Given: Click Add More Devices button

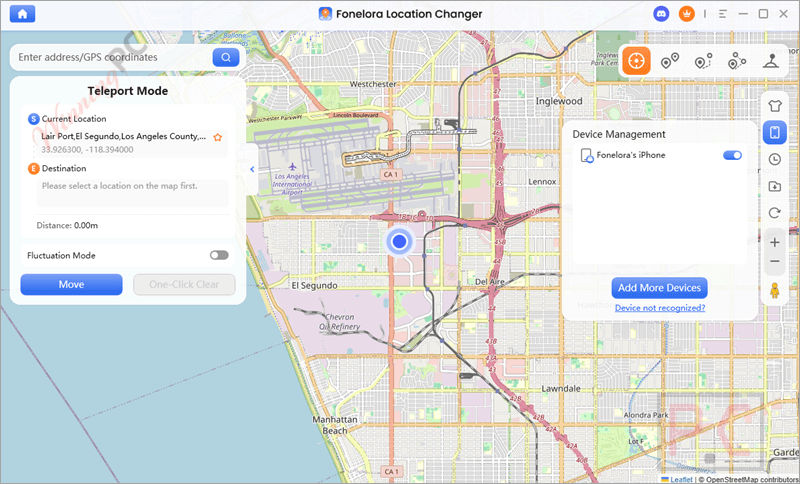Looking at the screenshot, I should point(659,288).
